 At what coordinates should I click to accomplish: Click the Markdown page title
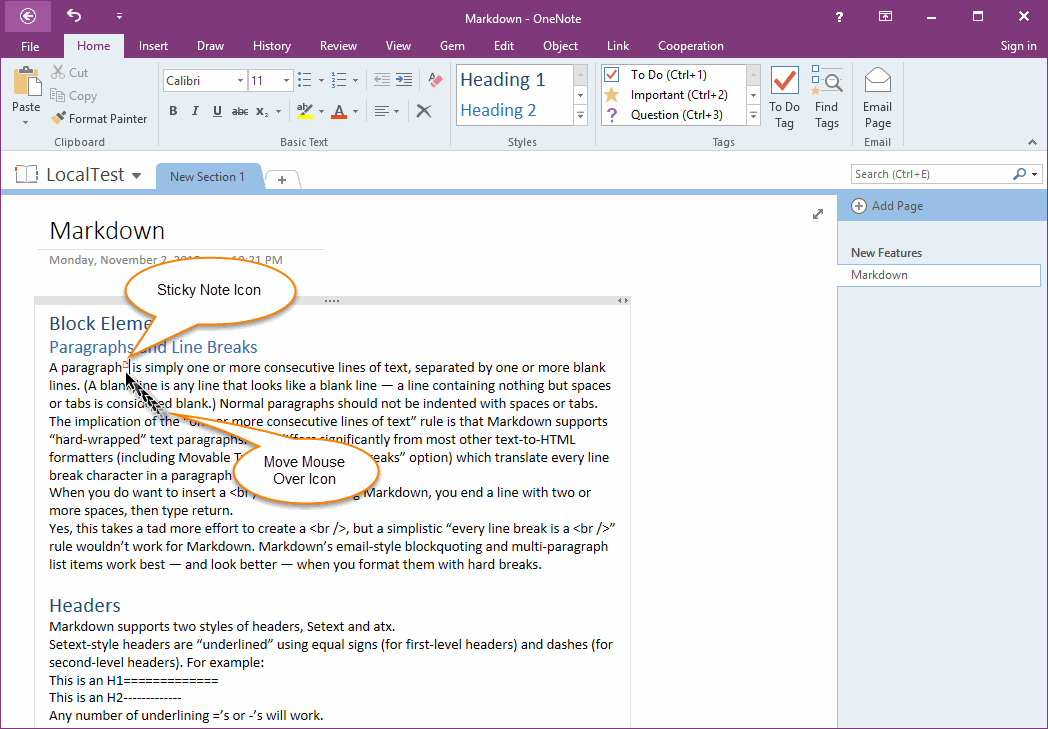pyautogui.click(x=107, y=231)
